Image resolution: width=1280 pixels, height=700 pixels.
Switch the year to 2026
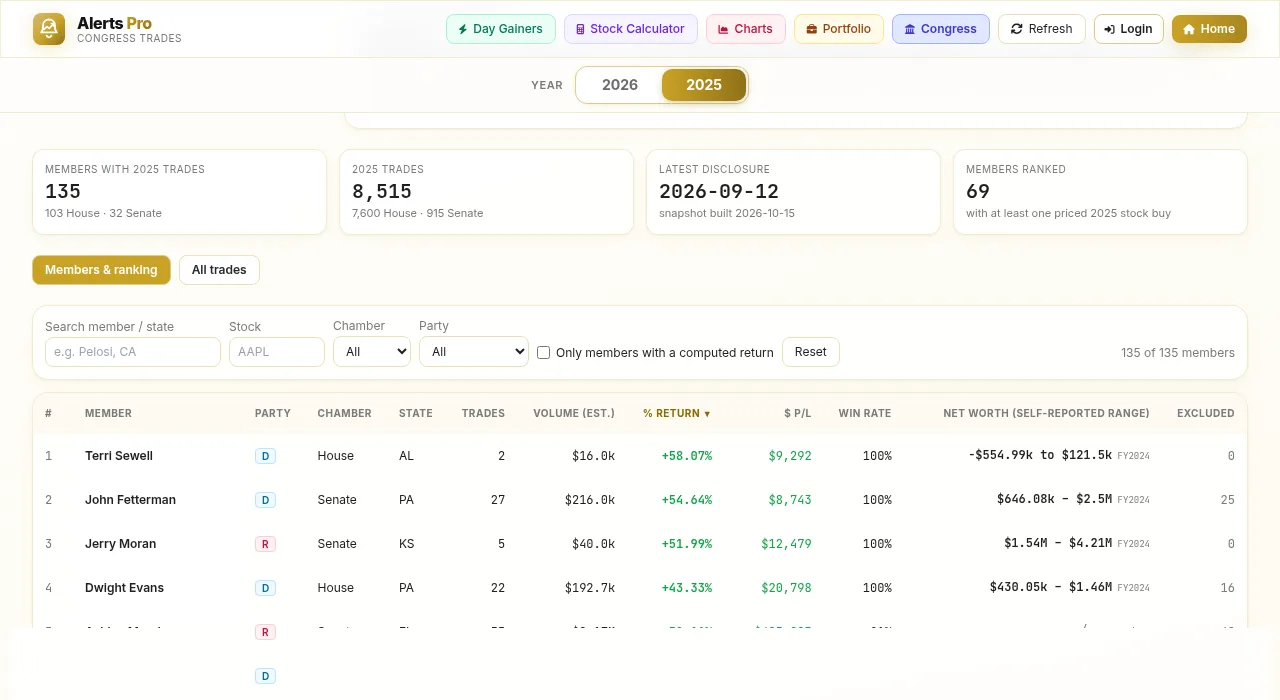620,85
